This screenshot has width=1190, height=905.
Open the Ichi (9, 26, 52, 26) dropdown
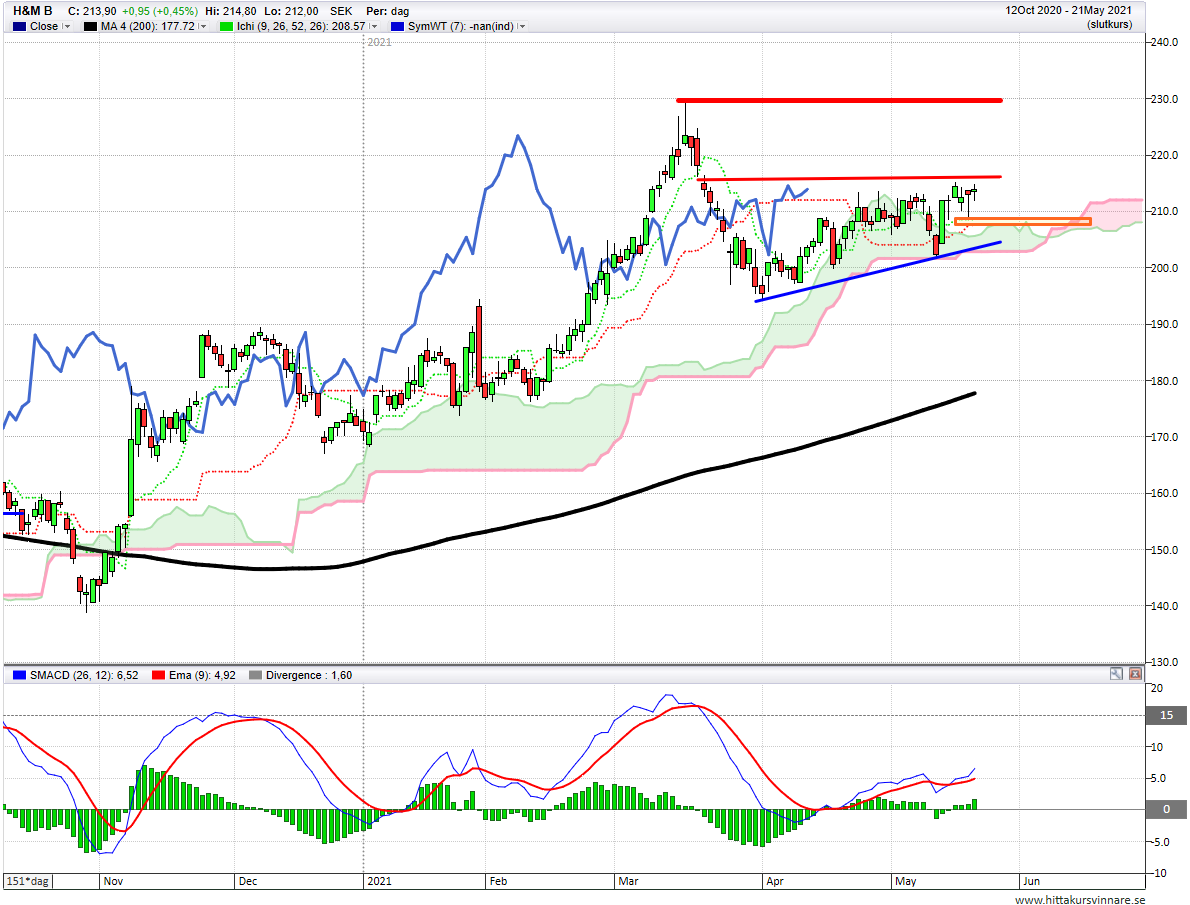[x=373, y=27]
